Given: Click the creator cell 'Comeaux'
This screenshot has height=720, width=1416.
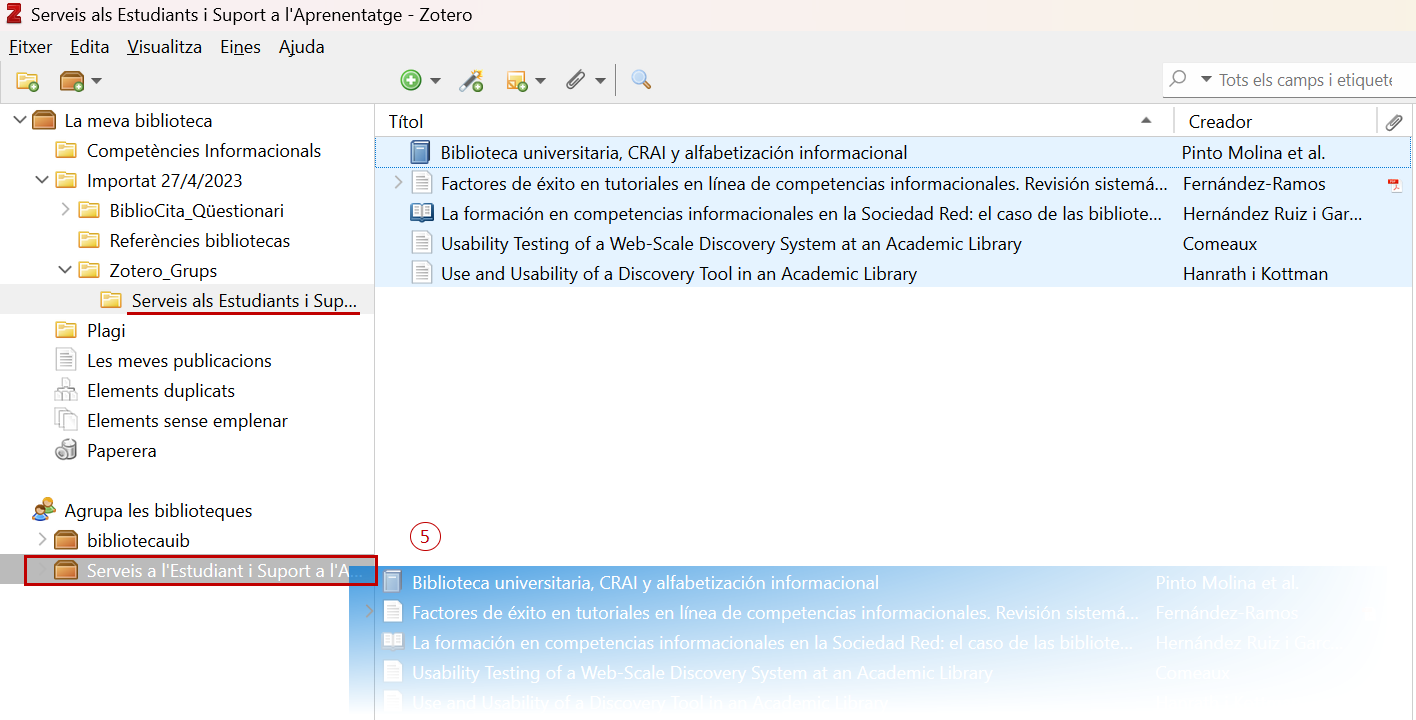Looking at the screenshot, I should [1220, 244].
